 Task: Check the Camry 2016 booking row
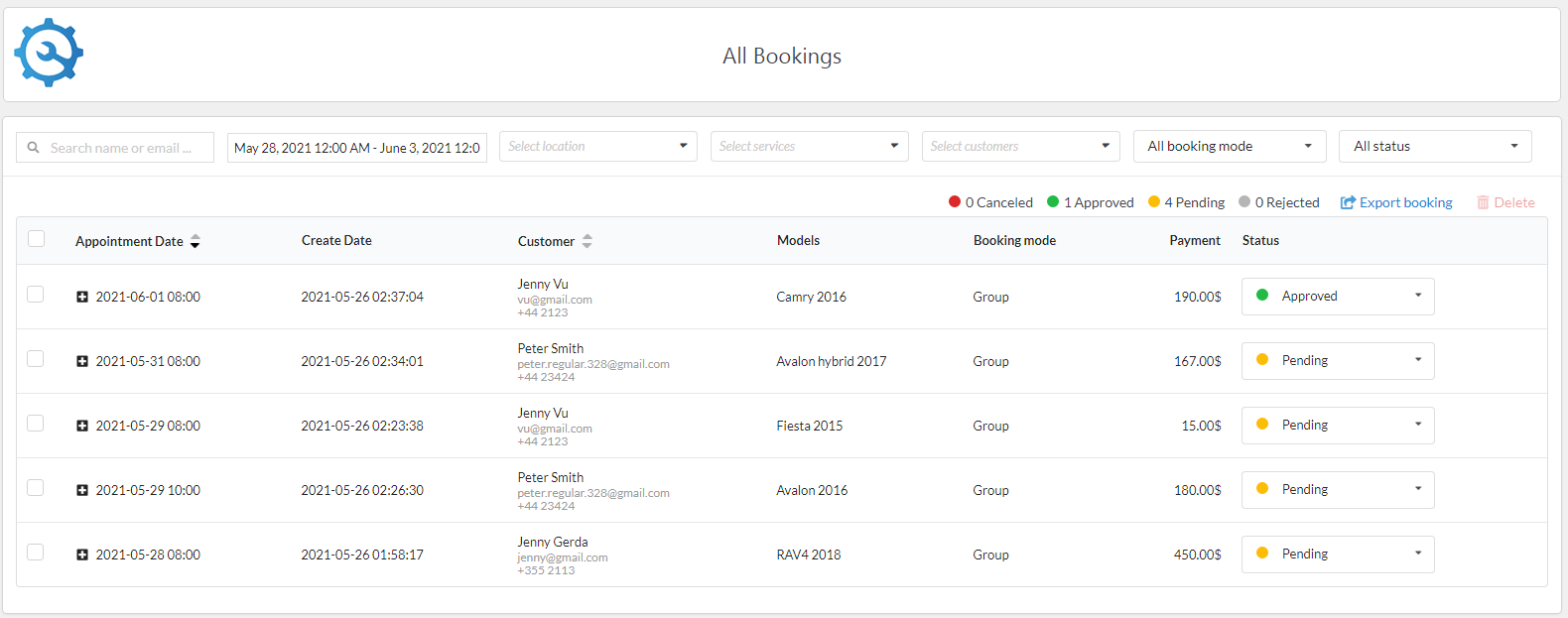point(36,295)
